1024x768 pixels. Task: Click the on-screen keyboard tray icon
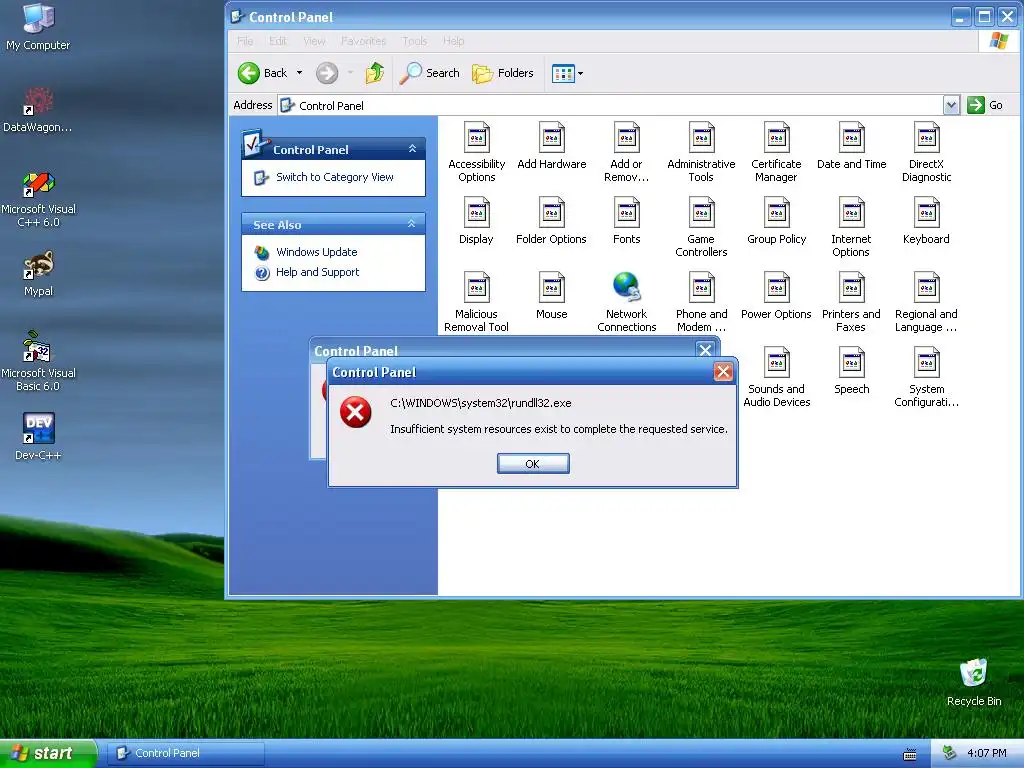[x=909, y=754]
